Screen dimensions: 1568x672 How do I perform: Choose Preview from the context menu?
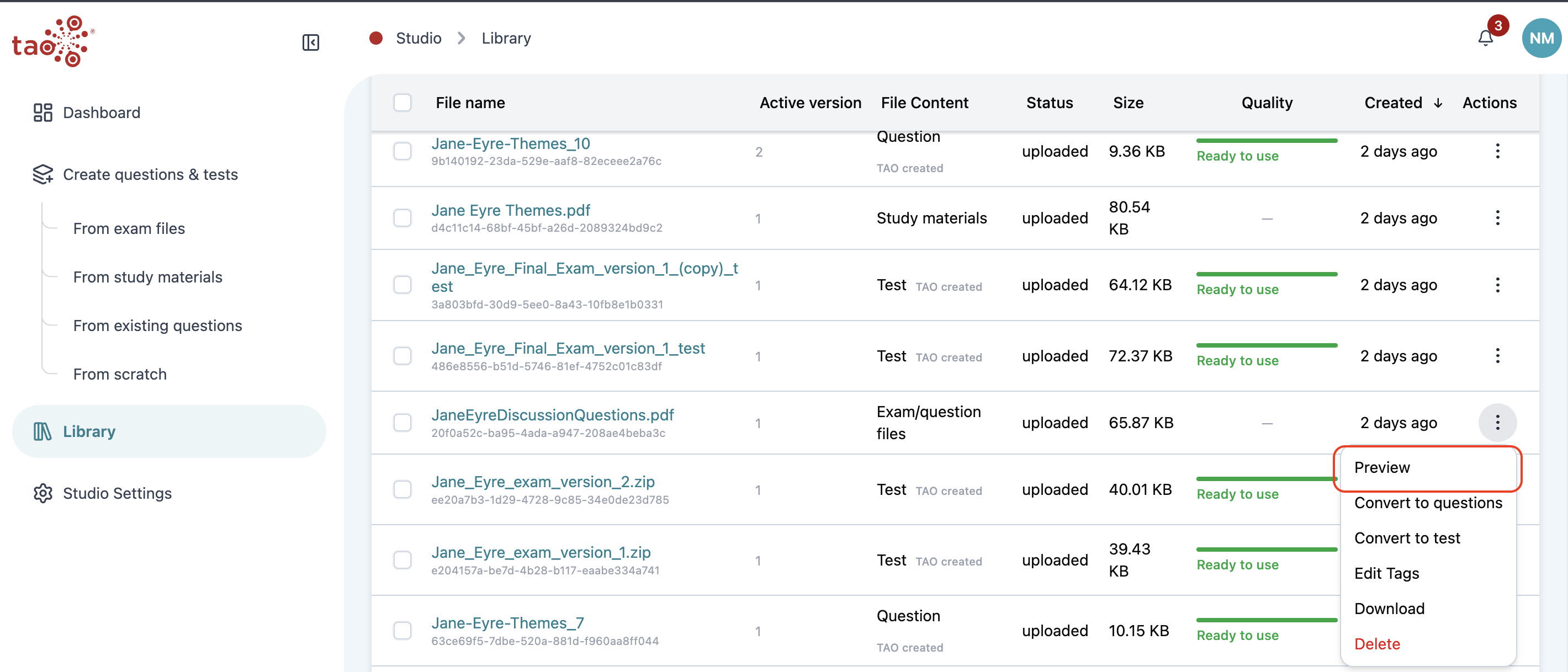pyautogui.click(x=1427, y=468)
